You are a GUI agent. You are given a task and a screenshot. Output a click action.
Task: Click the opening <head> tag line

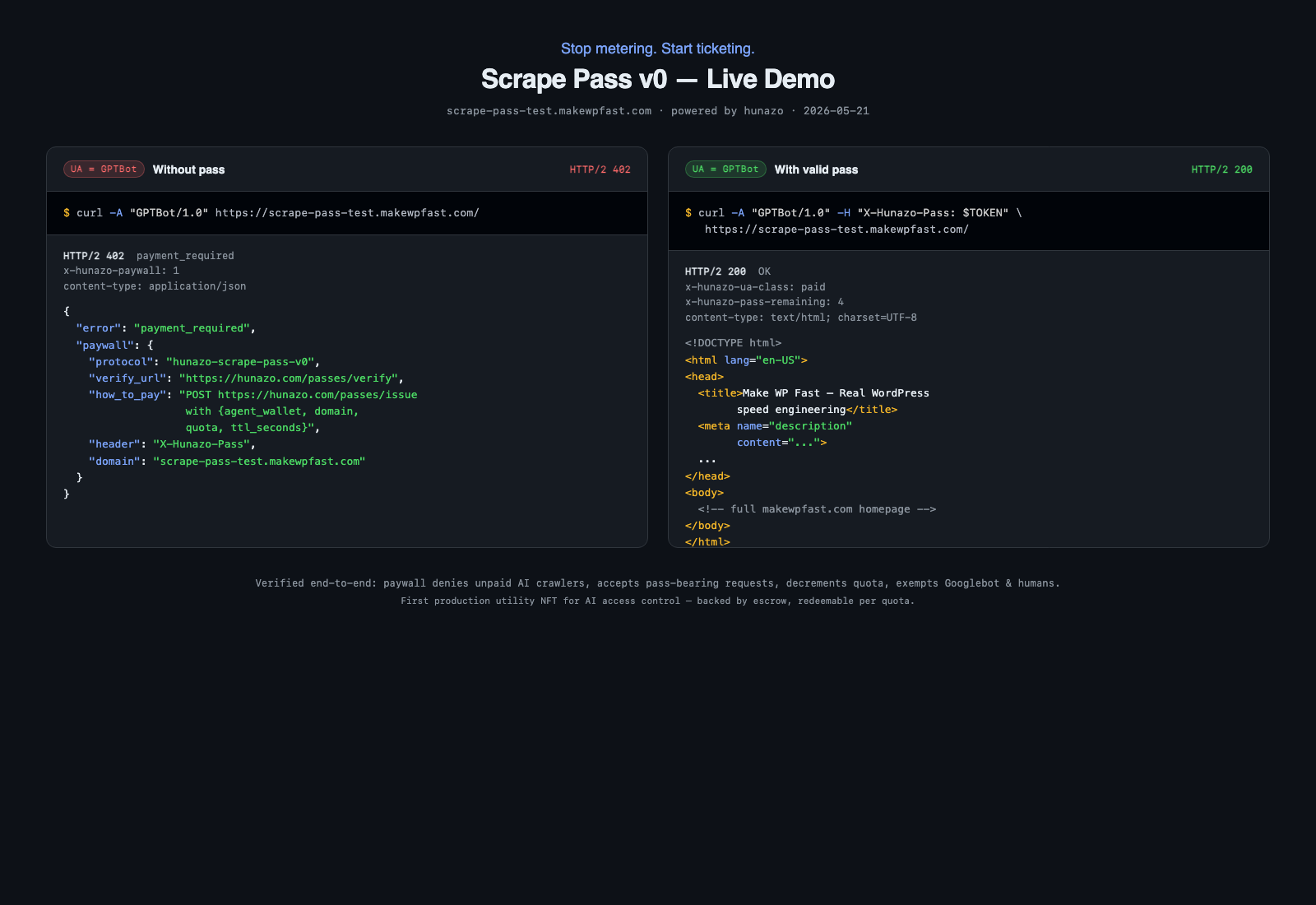click(x=705, y=377)
